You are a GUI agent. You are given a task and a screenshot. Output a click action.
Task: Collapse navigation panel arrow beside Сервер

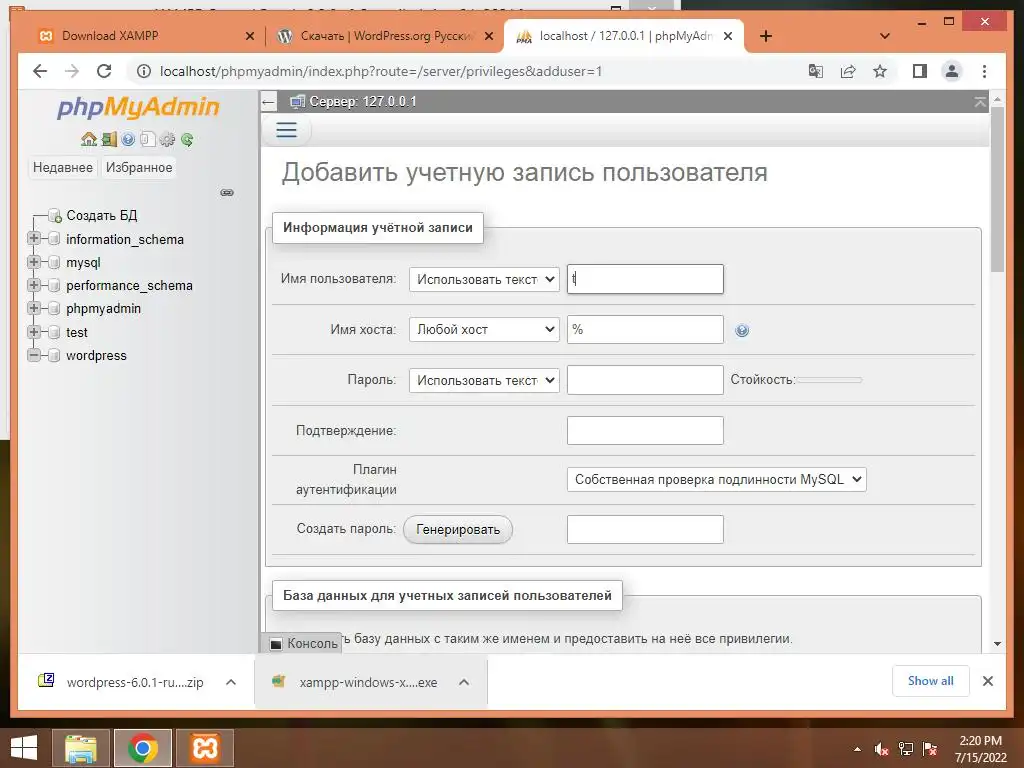tap(268, 102)
